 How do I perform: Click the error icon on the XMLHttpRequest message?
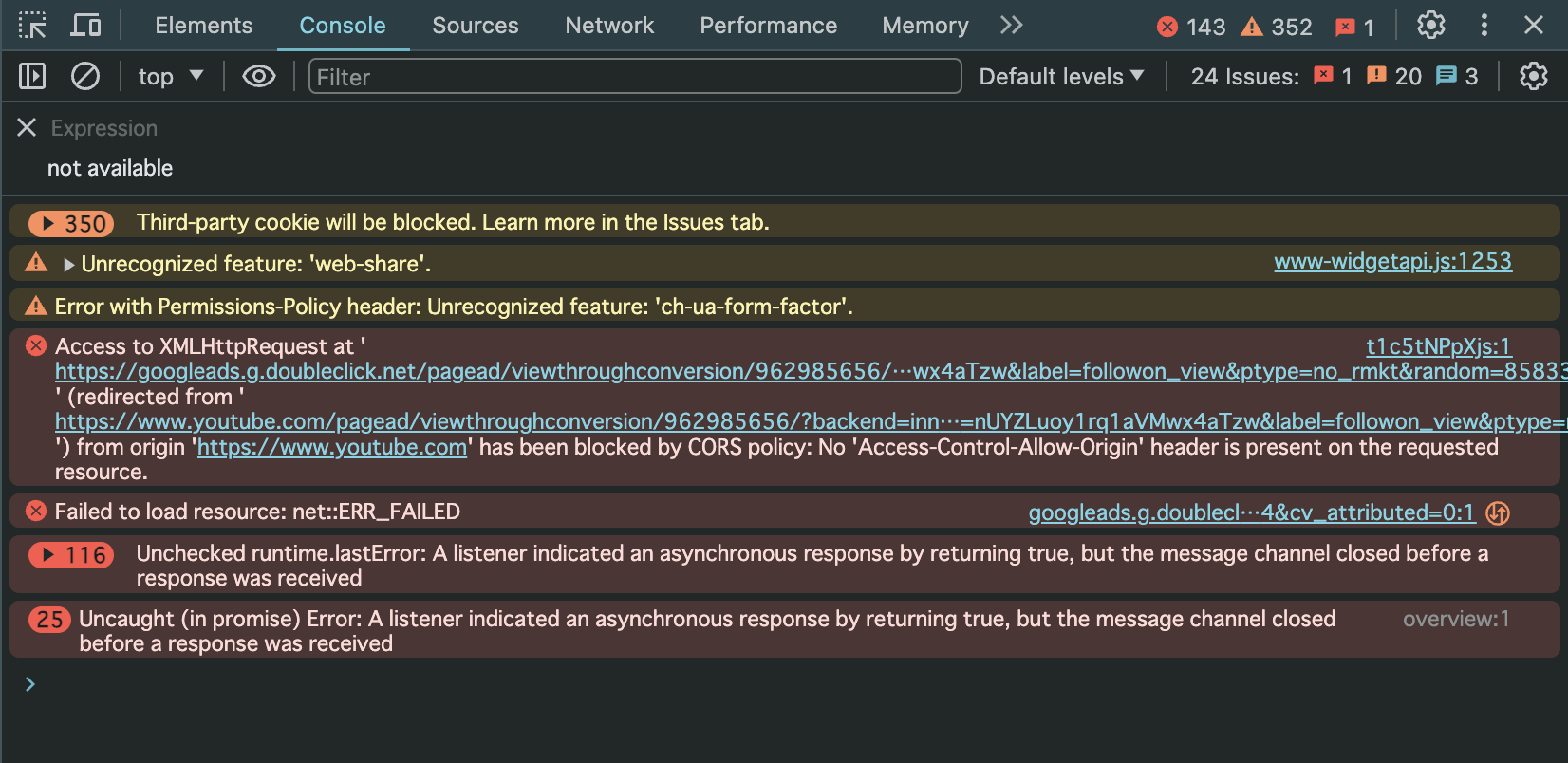click(36, 345)
